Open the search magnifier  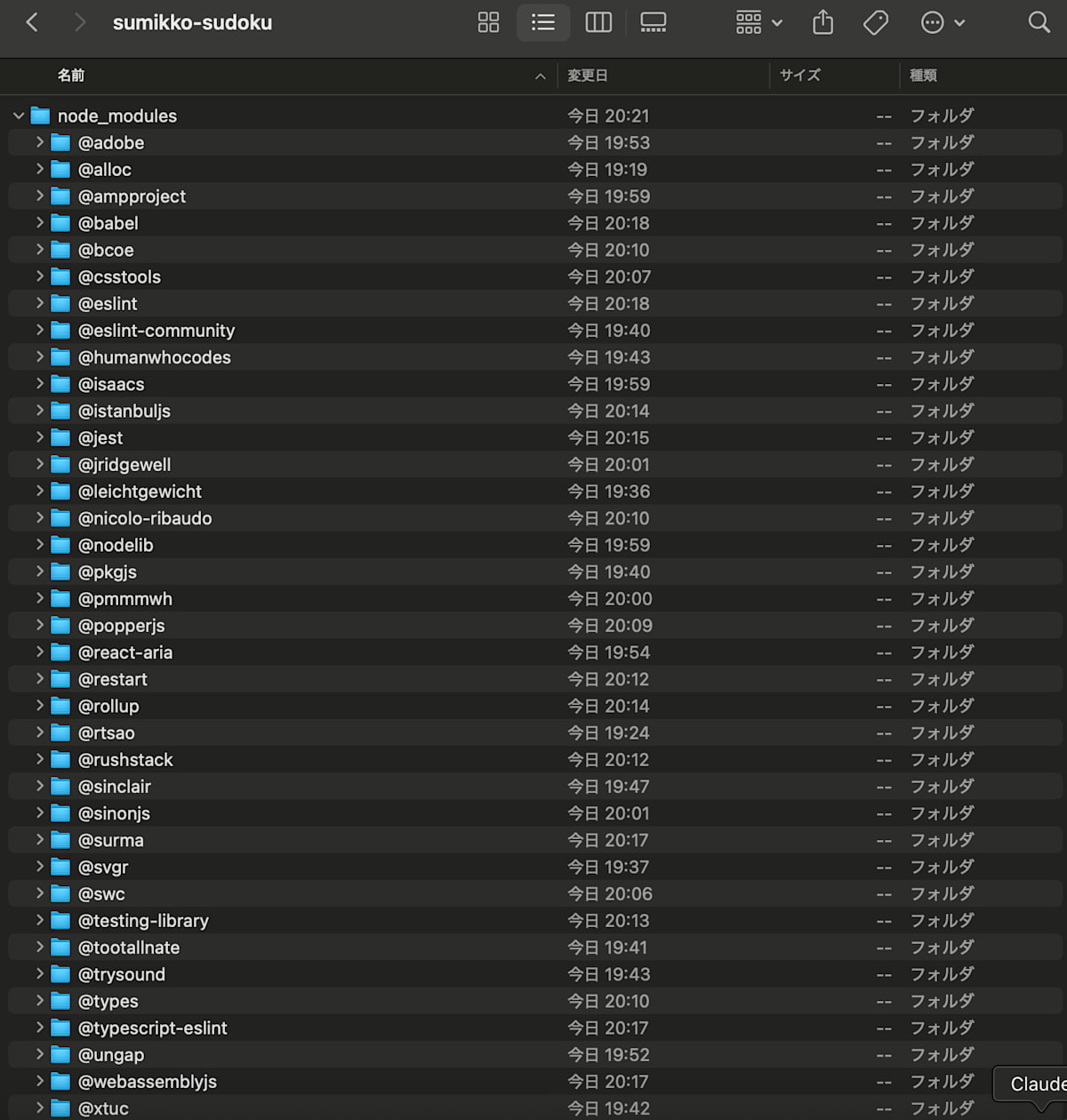click(x=1039, y=22)
